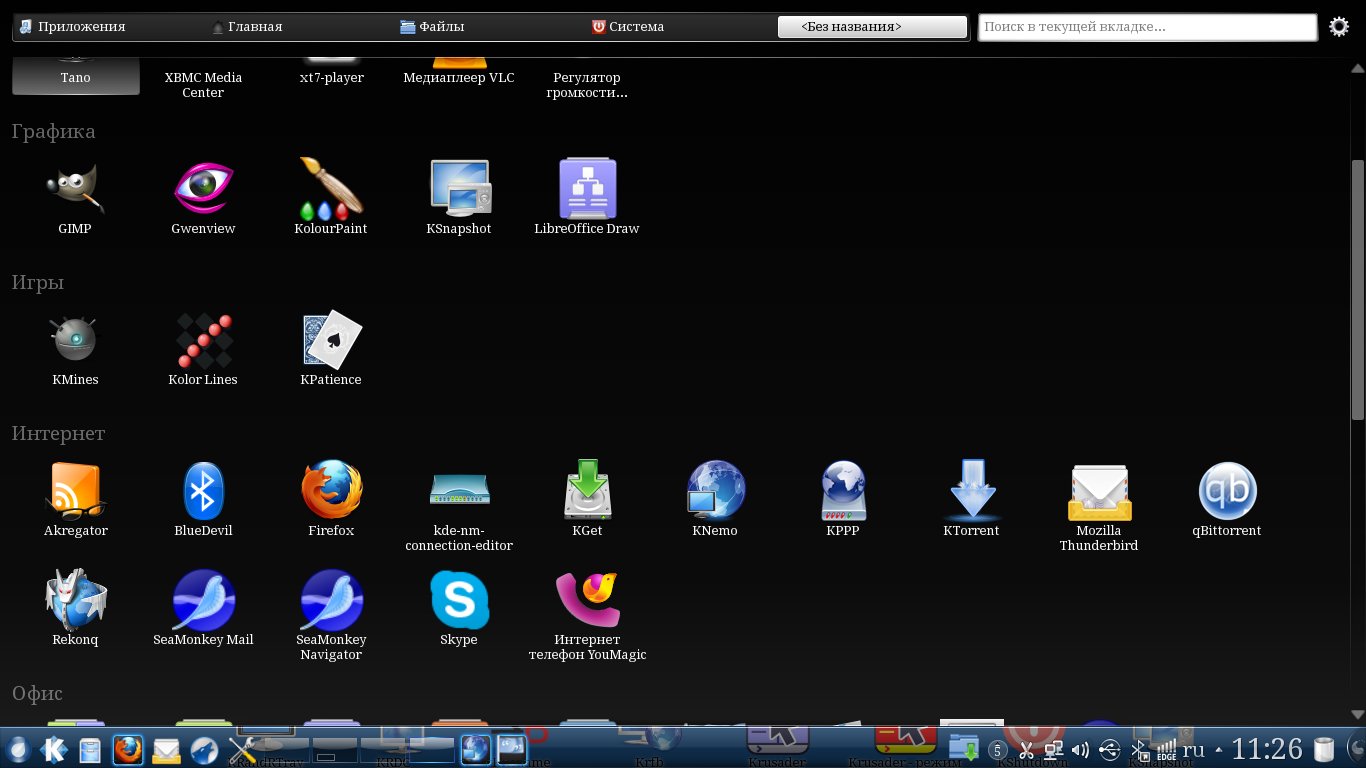Viewport: 1366px width, 768px height.
Task: Click the Интернет category heading
Action: click(59, 433)
